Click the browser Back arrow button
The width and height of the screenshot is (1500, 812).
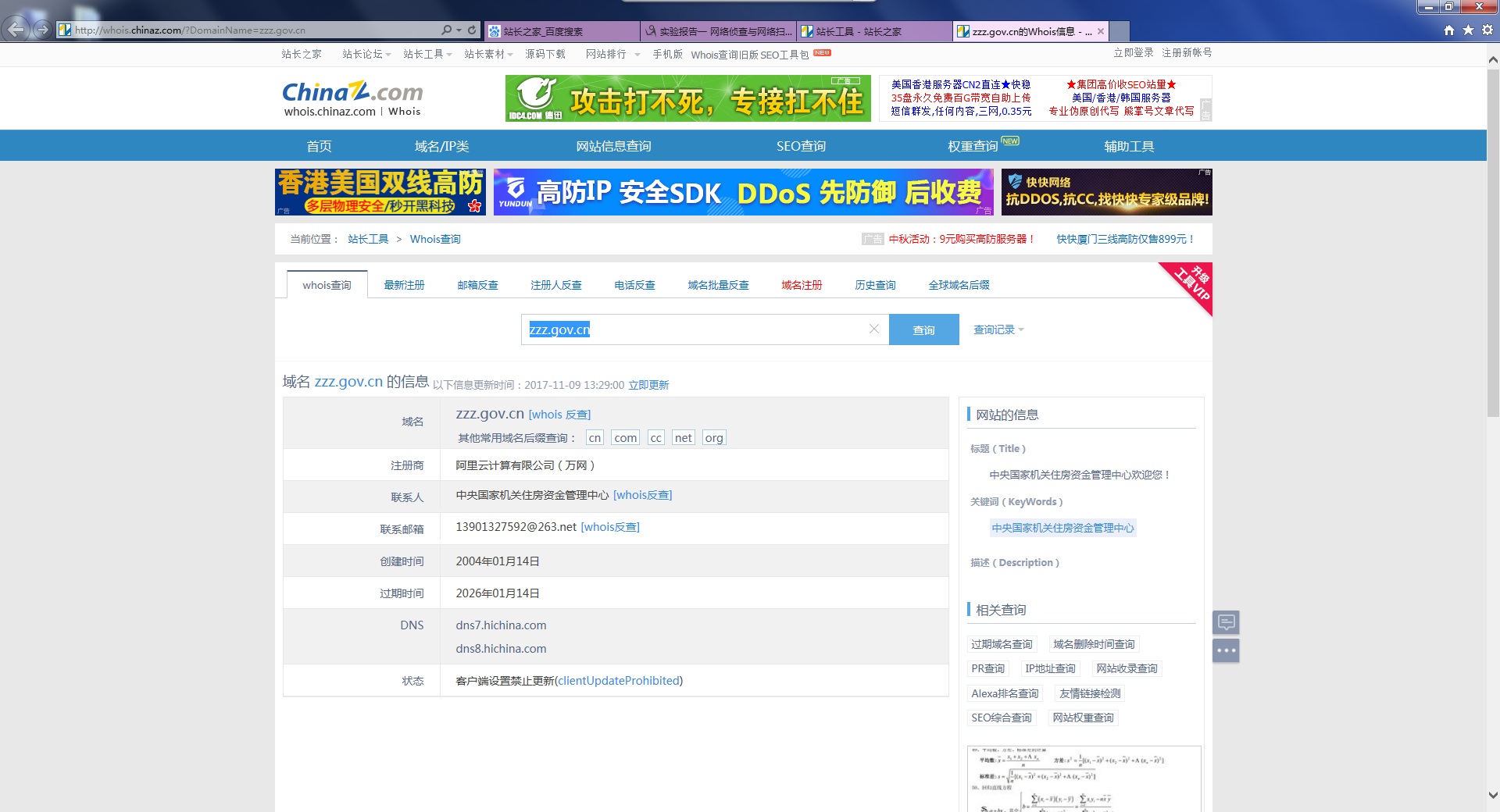pos(16,30)
